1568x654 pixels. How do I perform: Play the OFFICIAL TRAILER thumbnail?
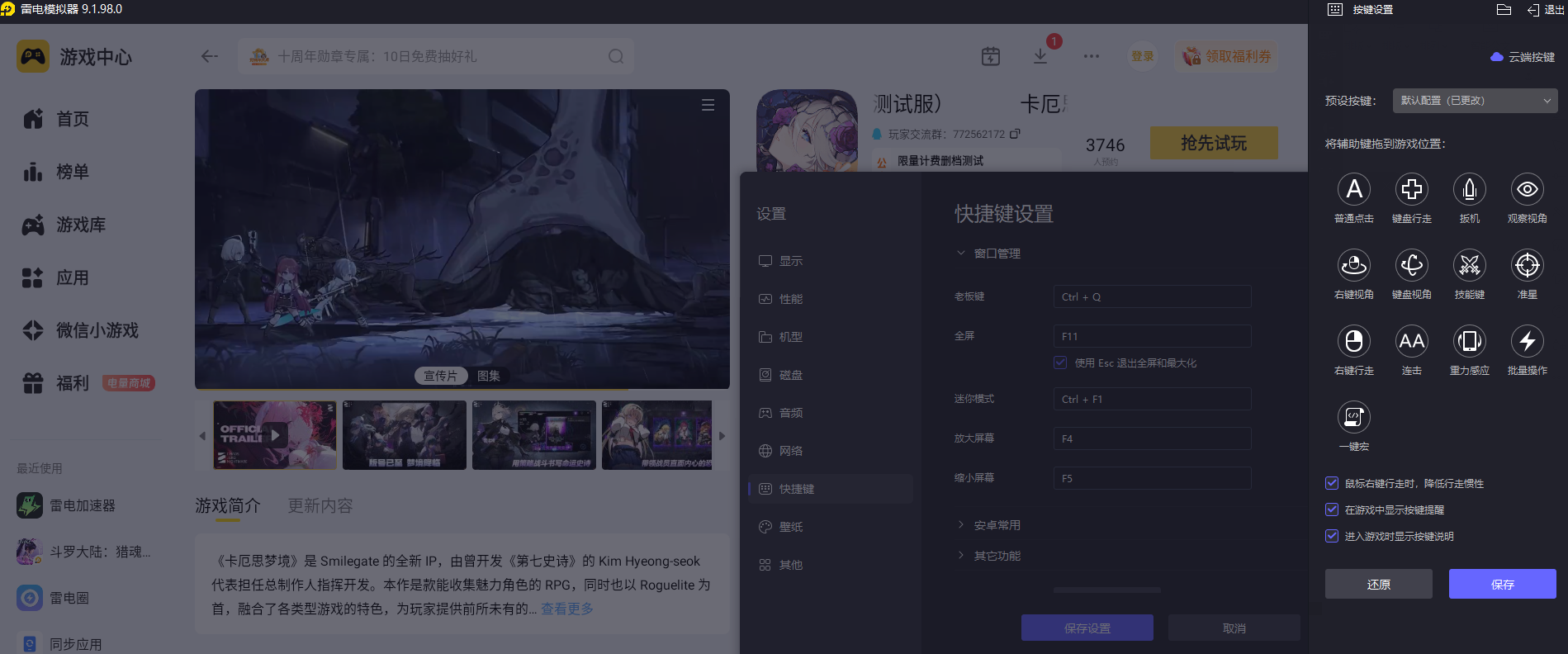[275, 435]
